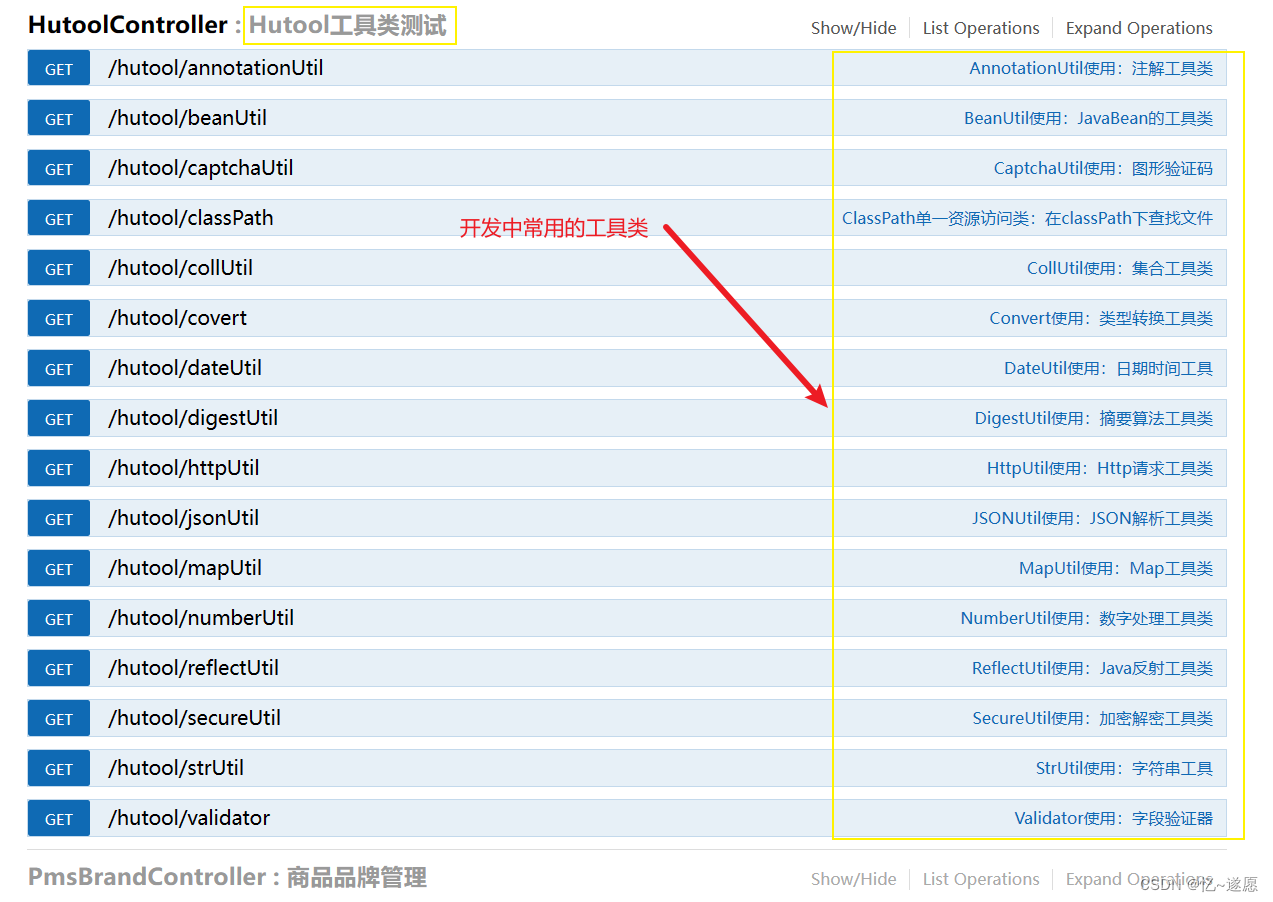Open the /hutool/covert endpoint path
The image size is (1273, 902).
(177, 318)
